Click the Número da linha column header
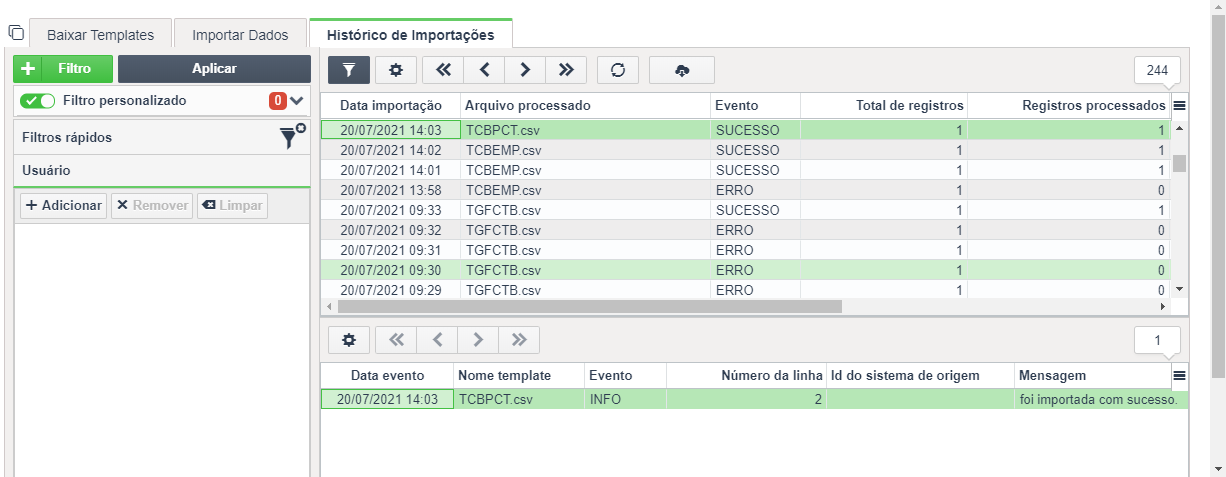Image resolution: width=1226 pixels, height=477 pixels. point(745,375)
